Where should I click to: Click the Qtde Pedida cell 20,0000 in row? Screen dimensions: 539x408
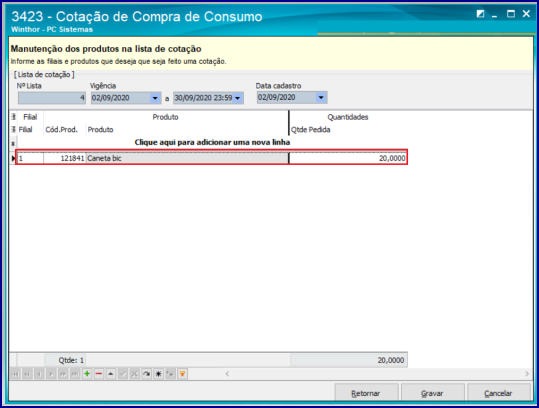[x=348, y=158]
